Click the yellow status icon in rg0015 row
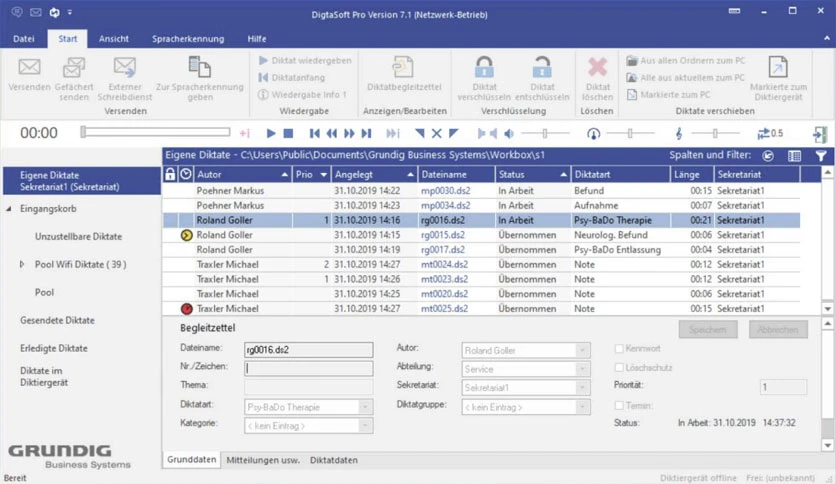This screenshot has height=484, width=836. (x=186, y=235)
